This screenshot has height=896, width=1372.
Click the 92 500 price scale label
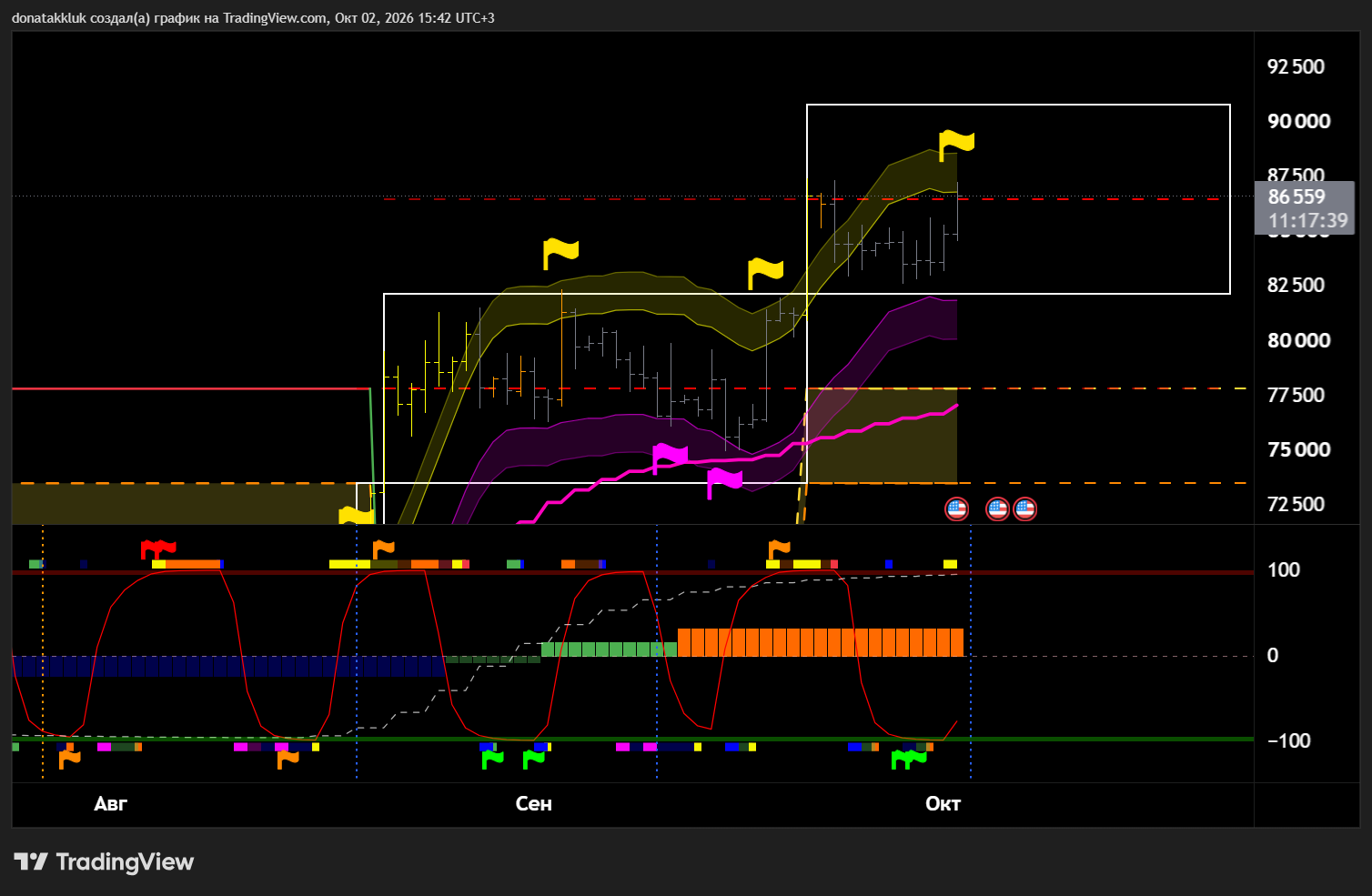(x=1296, y=66)
